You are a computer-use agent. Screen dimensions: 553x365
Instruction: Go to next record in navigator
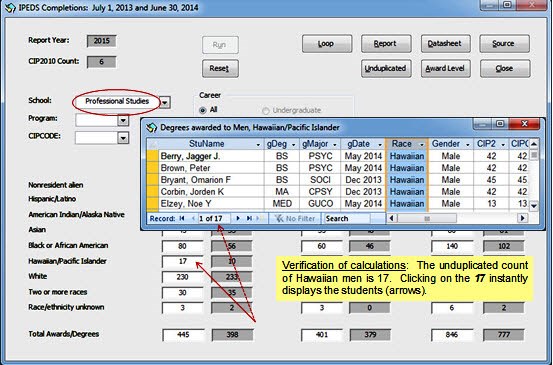(x=238, y=218)
